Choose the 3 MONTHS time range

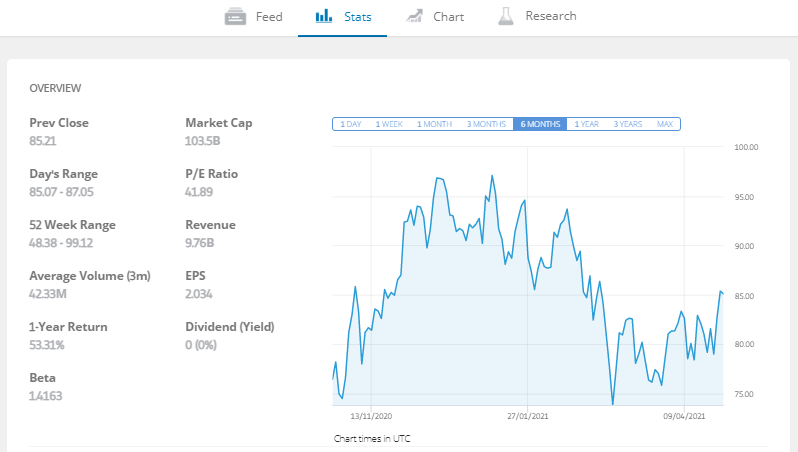(486, 124)
